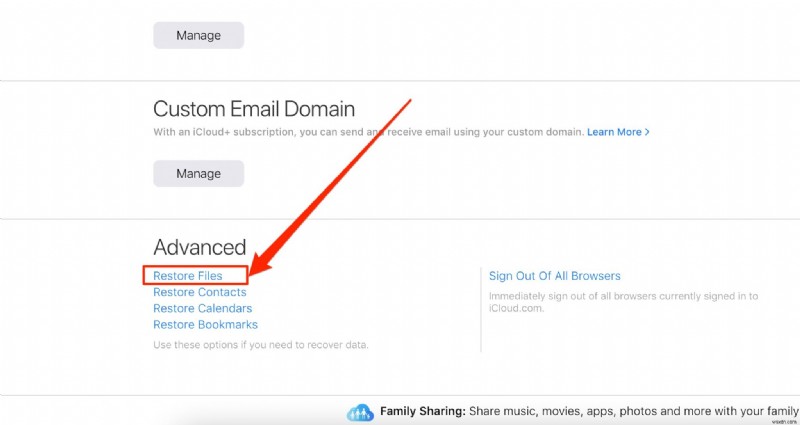
Task: Click the topmost Manage button
Action: 198,35
